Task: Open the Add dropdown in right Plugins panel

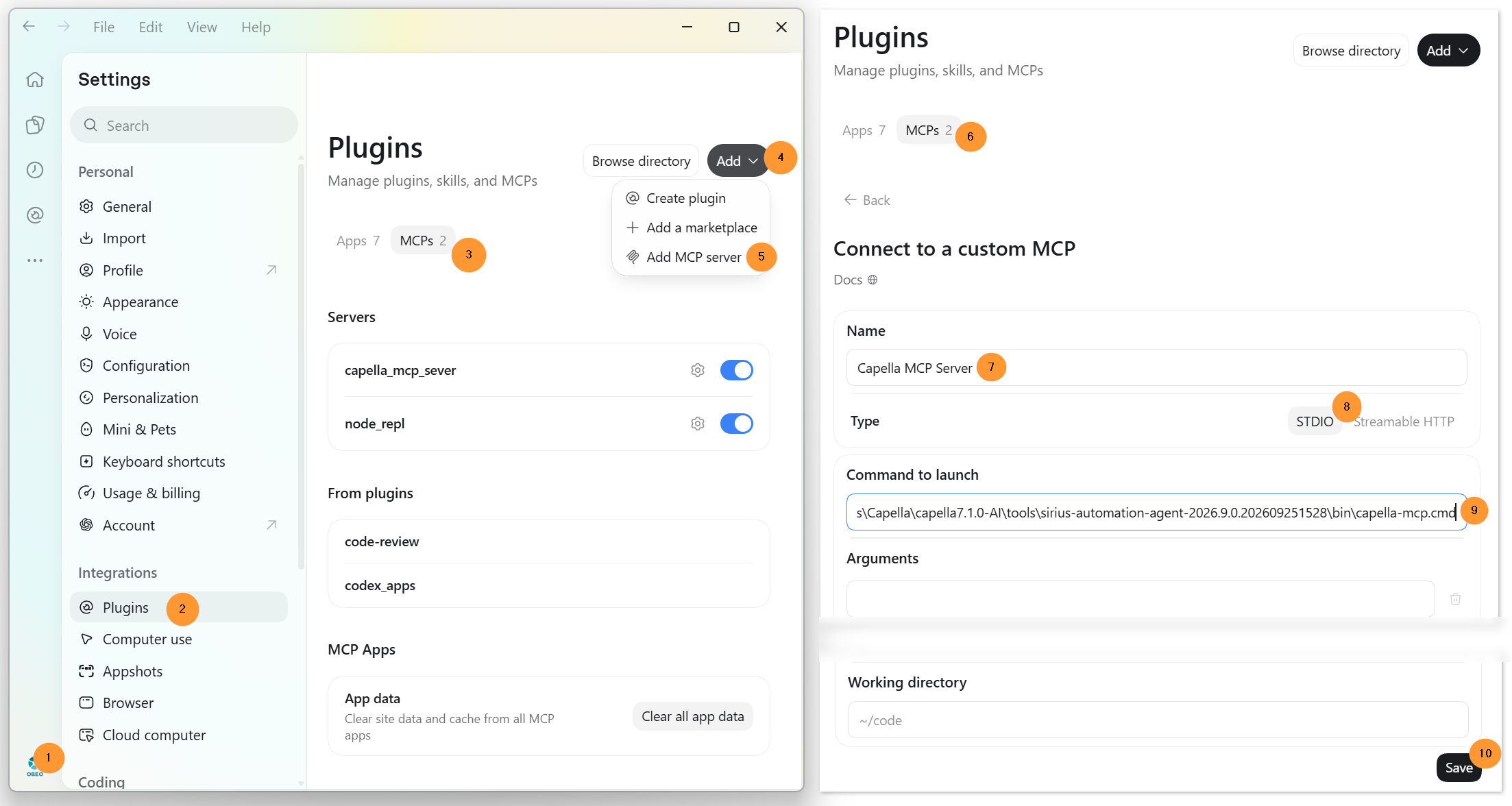Action: [1448, 51]
